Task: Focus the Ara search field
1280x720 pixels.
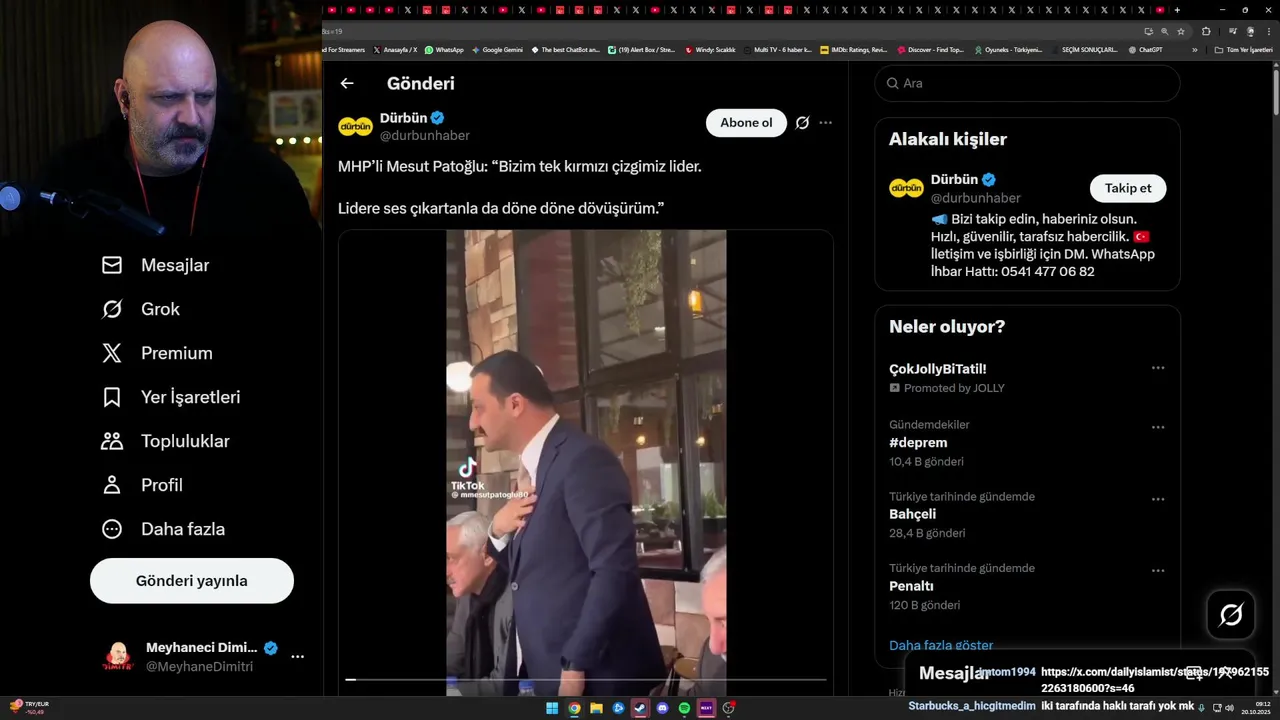Action: click(1027, 83)
